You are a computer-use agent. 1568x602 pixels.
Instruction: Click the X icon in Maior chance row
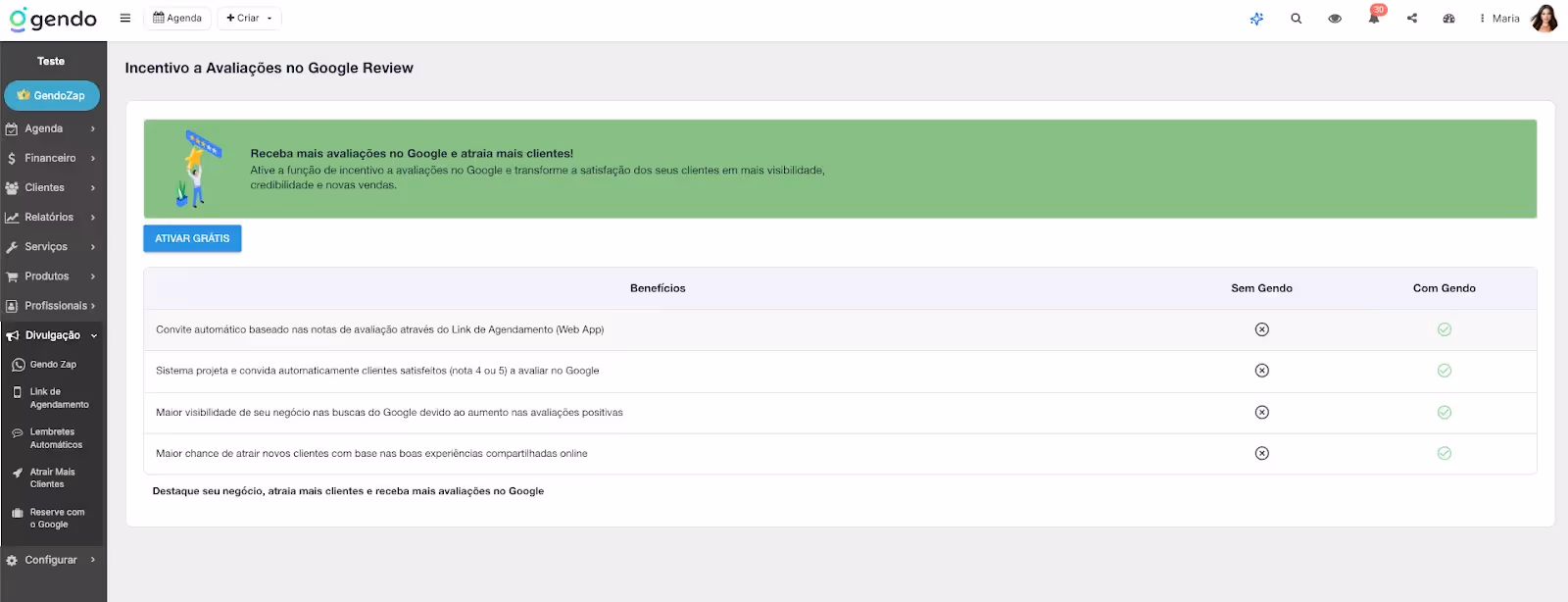(x=1262, y=453)
